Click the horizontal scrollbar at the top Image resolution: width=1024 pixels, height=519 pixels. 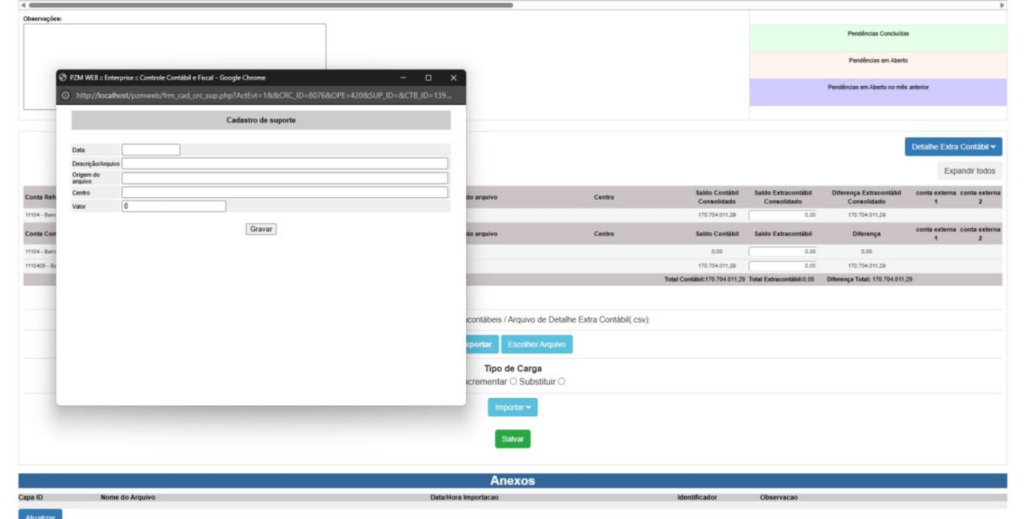[x=270, y=5]
